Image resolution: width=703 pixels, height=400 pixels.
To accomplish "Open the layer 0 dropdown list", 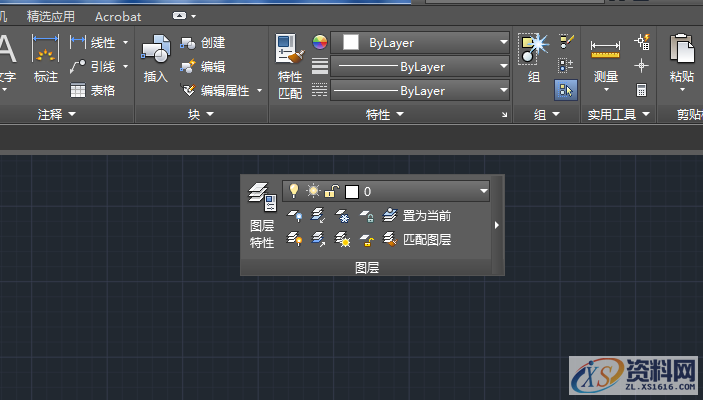I will (484, 190).
